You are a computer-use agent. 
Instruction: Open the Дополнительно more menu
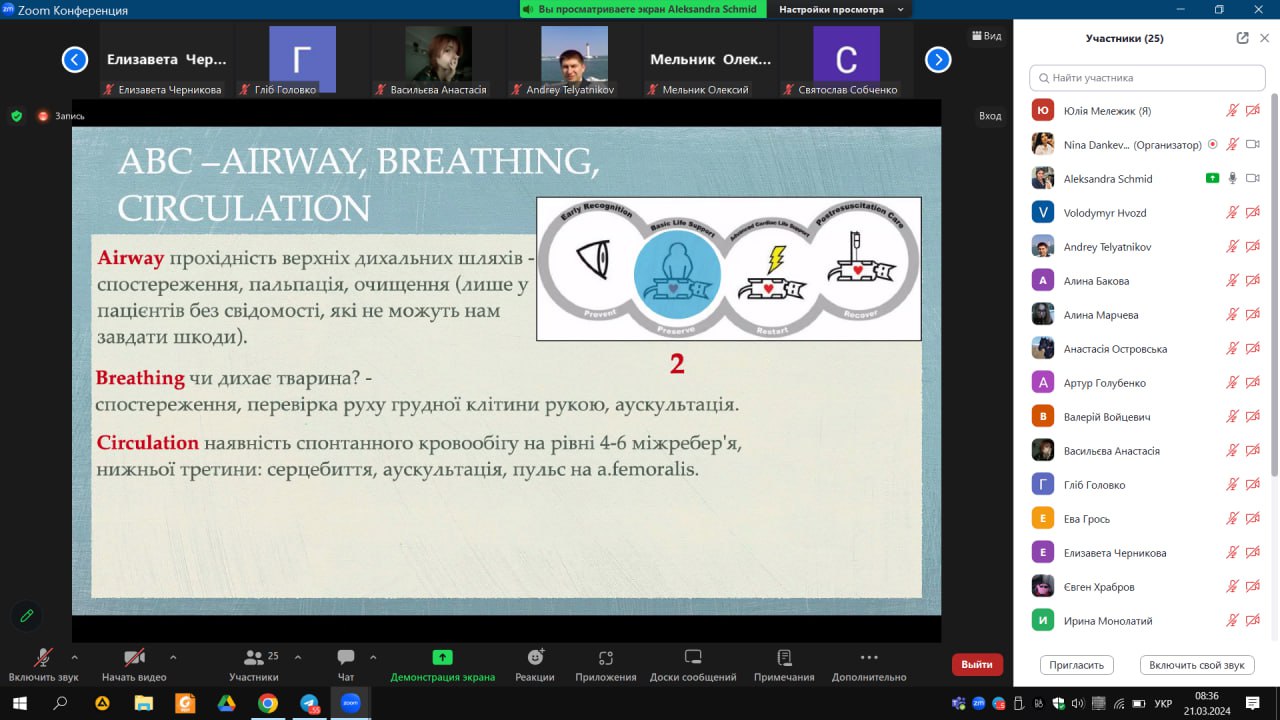pyautogui.click(x=868, y=658)
